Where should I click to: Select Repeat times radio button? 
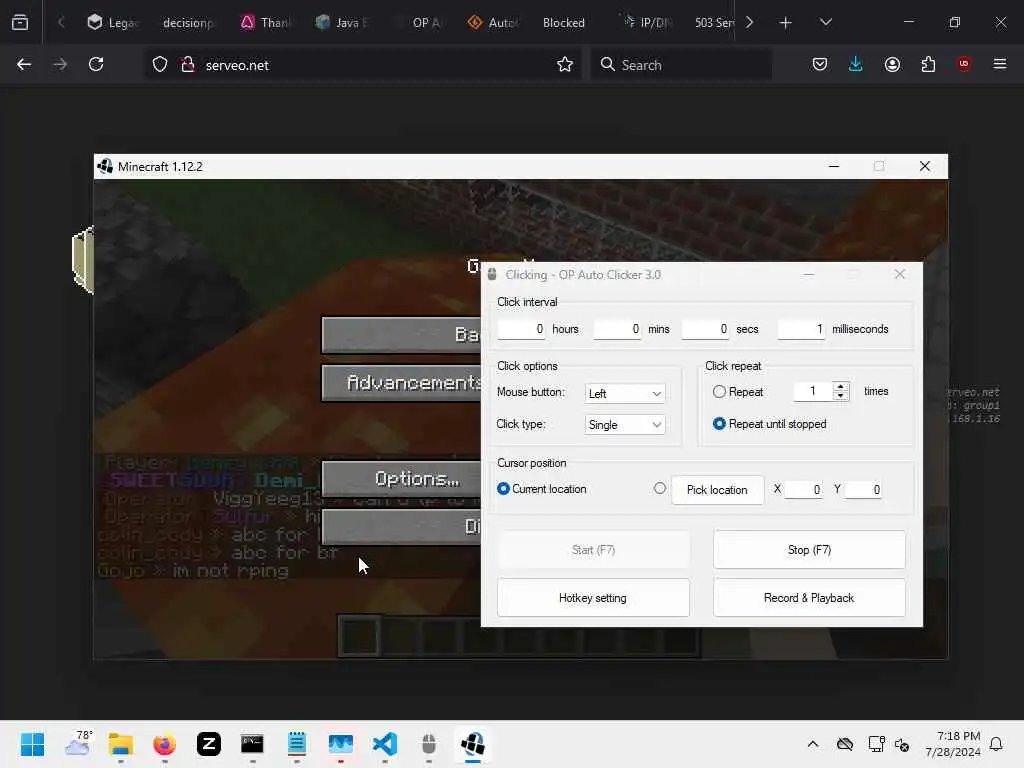tap(719, 392)
